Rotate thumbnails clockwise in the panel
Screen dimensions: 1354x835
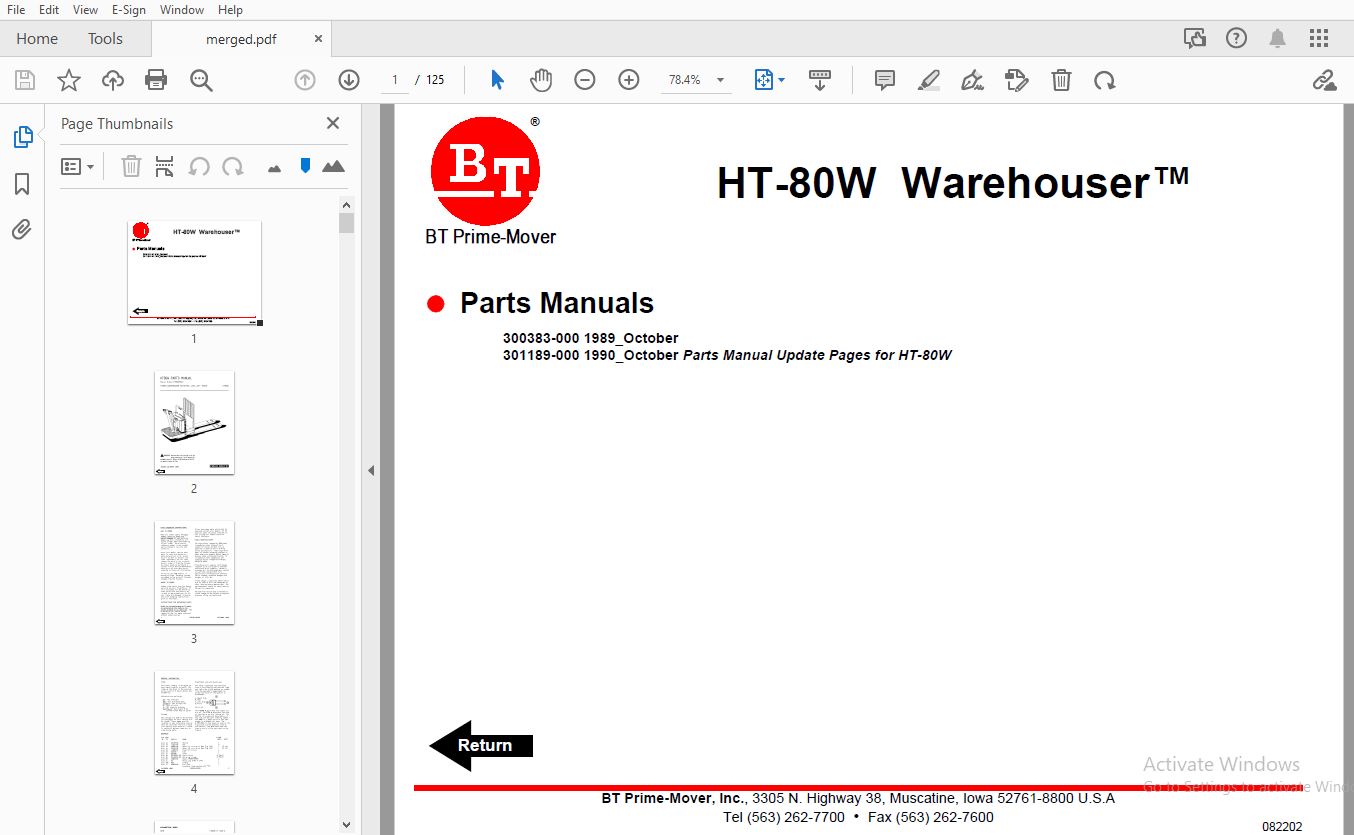(233, 167)
